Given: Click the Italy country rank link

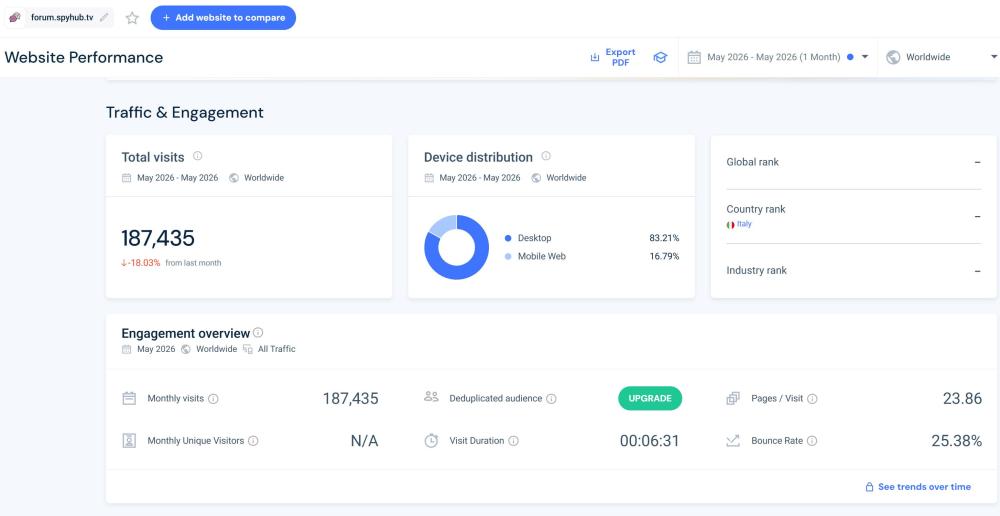Looking at the screenshot, I should 744,224.
